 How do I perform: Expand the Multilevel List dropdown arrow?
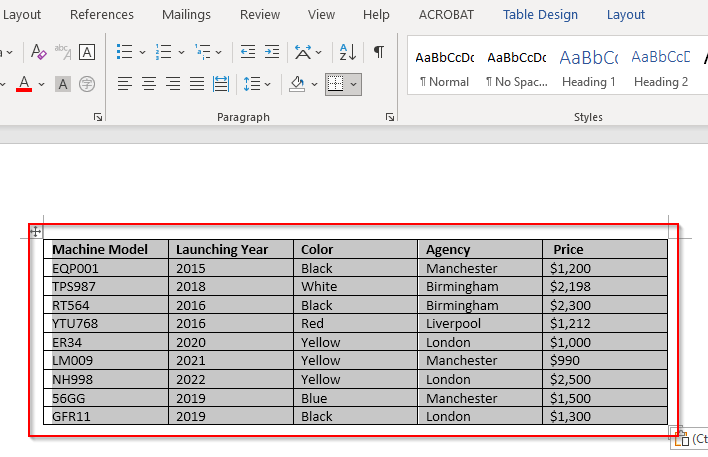pos(219,52)
